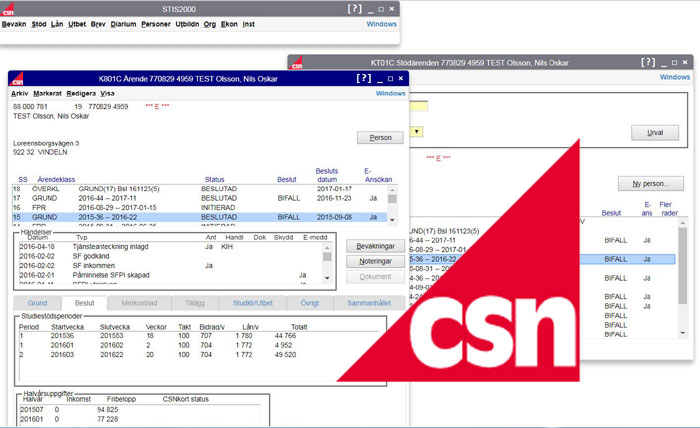Open Utbildn menu in STIS2000
700x428 pixels.
click(187, 24)
